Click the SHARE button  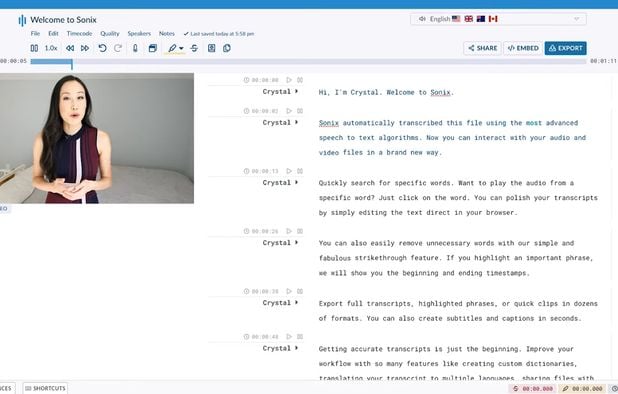(x=482, y=48)
